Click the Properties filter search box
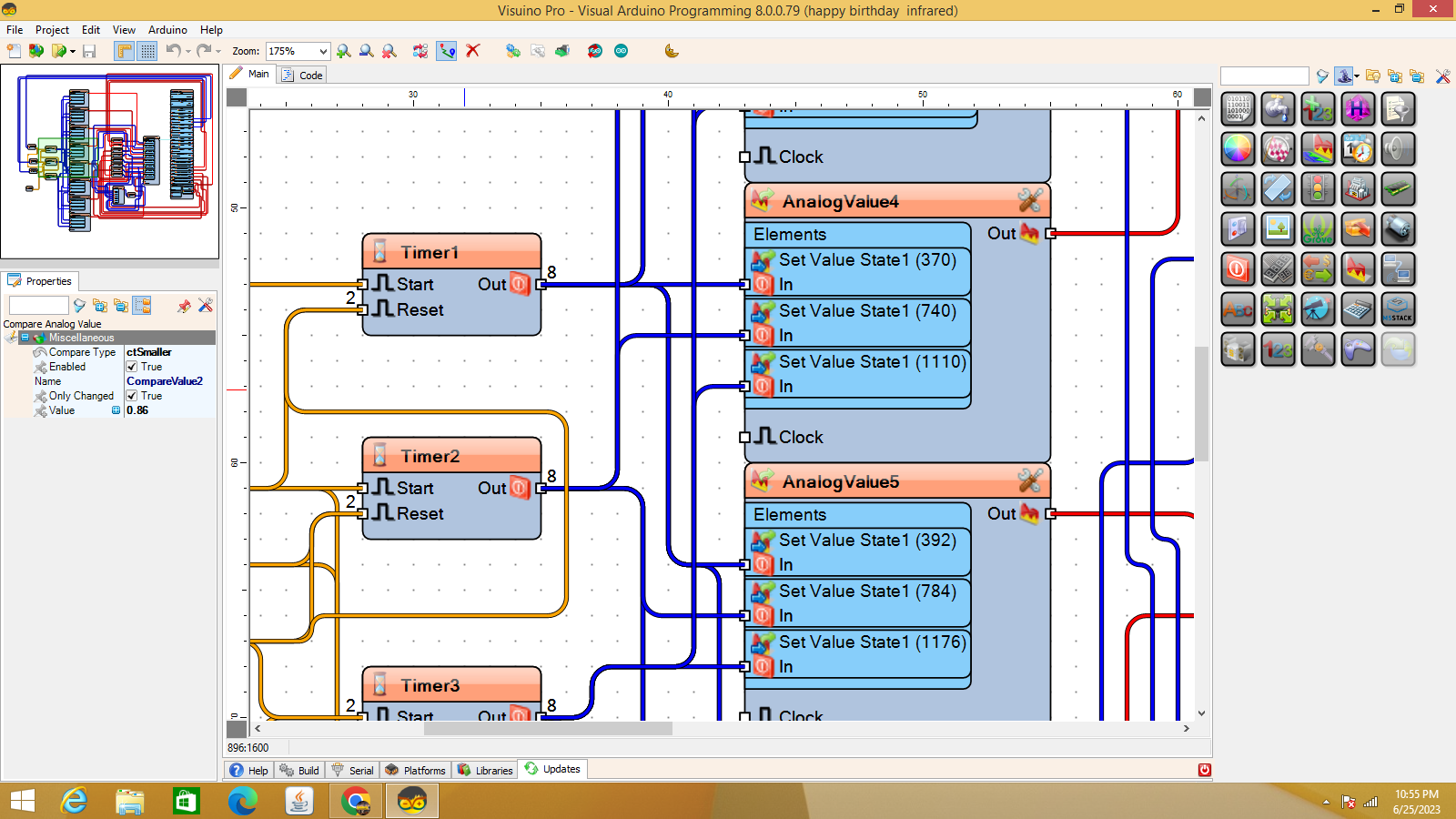The height and width of the screenshot is (819, 1456). (39, 306)
